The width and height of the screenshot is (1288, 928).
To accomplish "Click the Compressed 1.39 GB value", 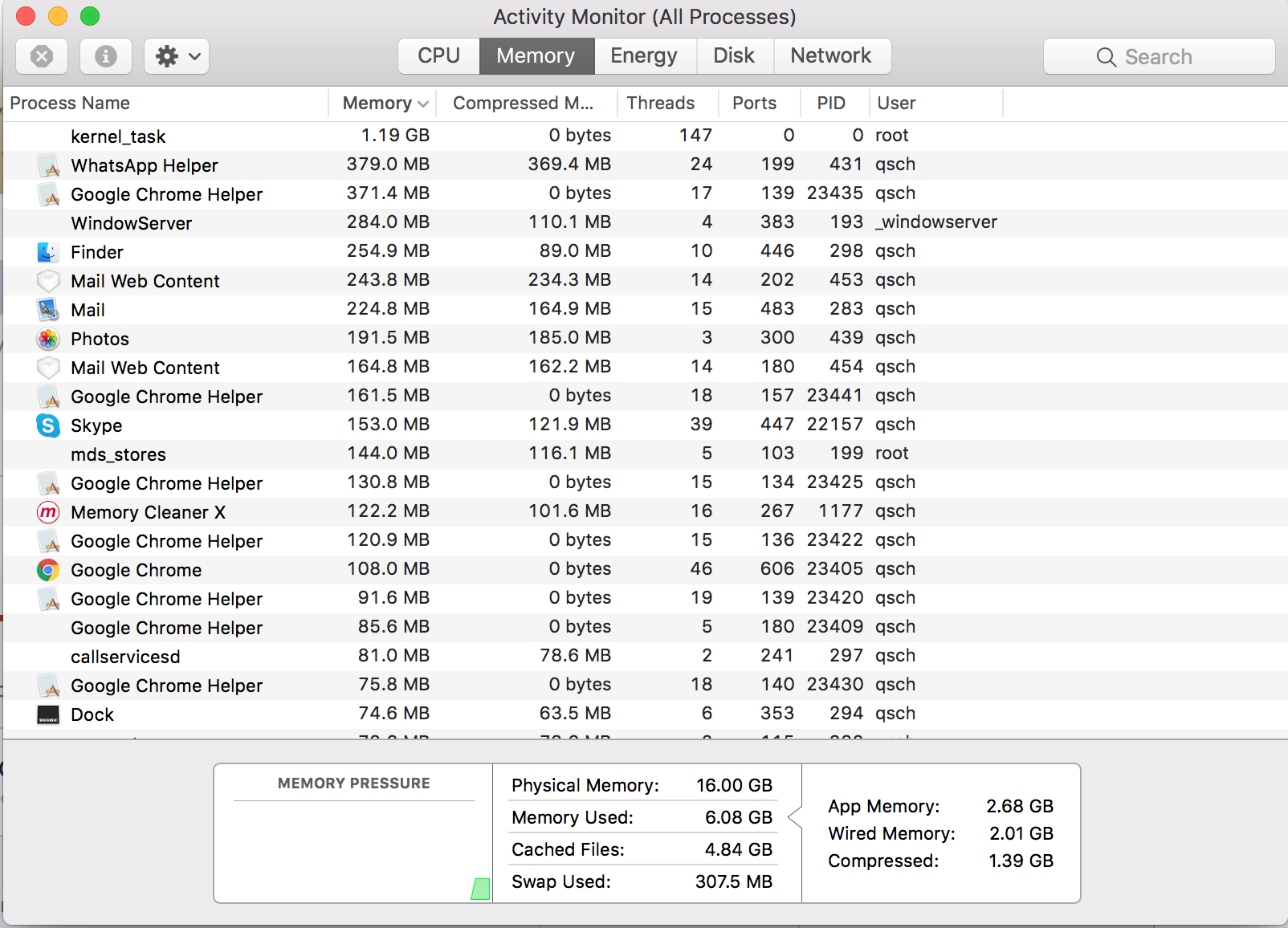I will tap(1021, 861).
